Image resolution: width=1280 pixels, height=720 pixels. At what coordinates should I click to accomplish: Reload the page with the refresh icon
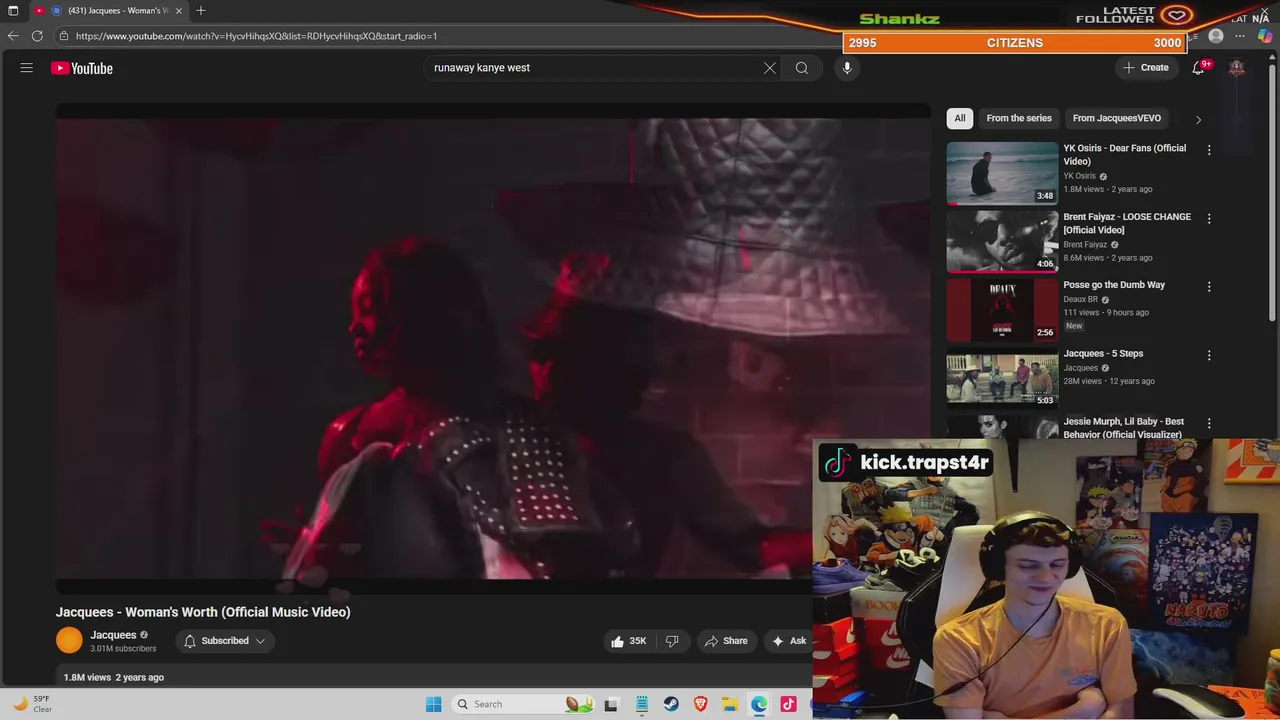point(37,36)
